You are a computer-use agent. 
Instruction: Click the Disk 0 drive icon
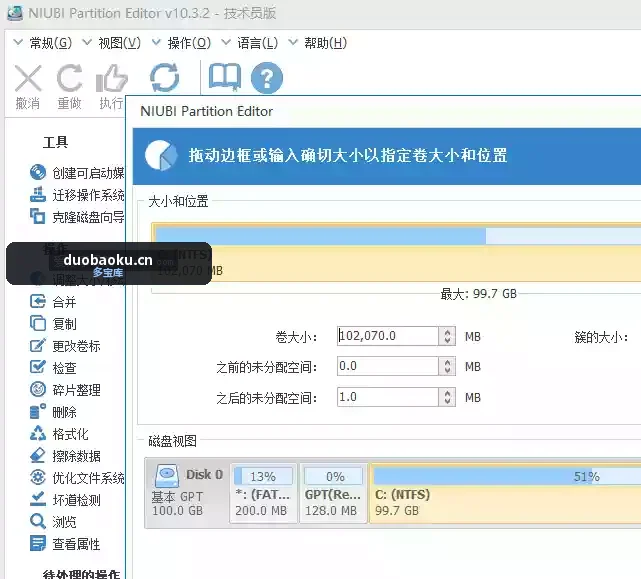click(167, 475)
